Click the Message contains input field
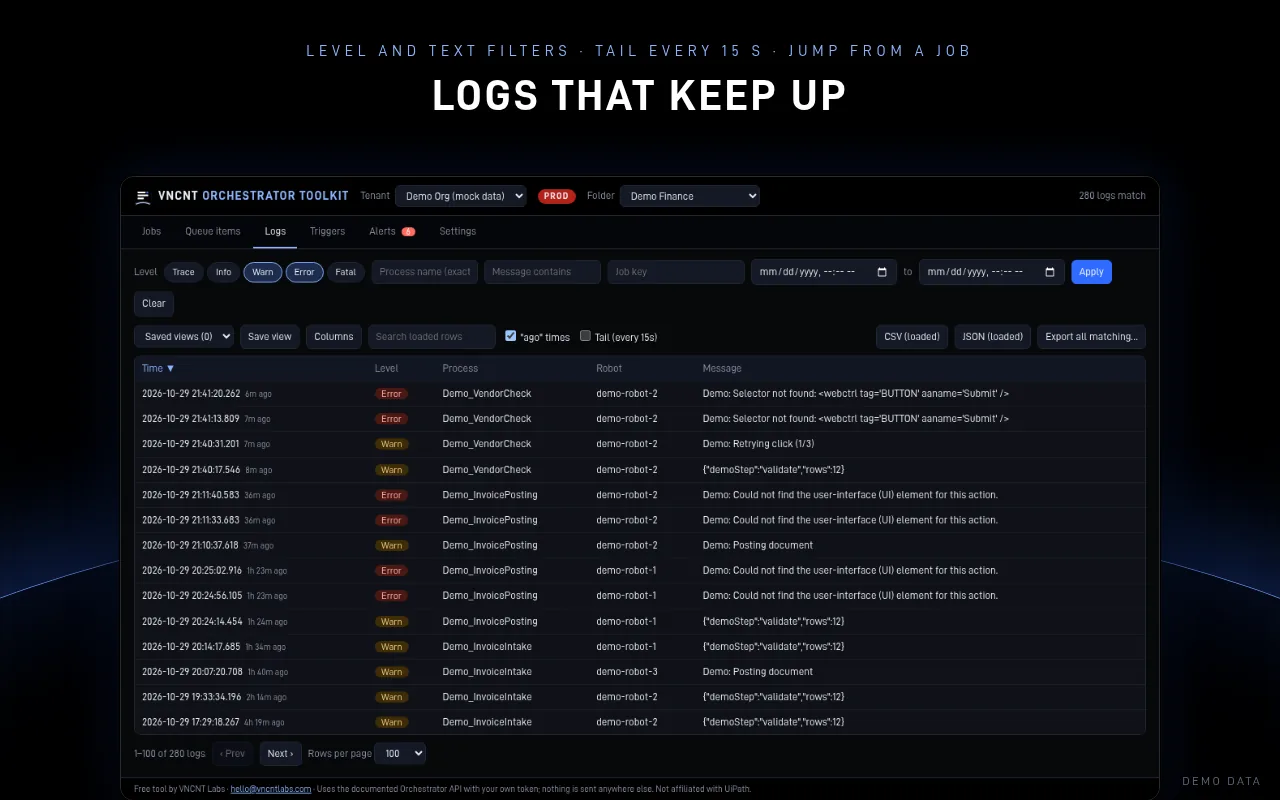This screenshot has width=1280, height=800. (543, 272)
